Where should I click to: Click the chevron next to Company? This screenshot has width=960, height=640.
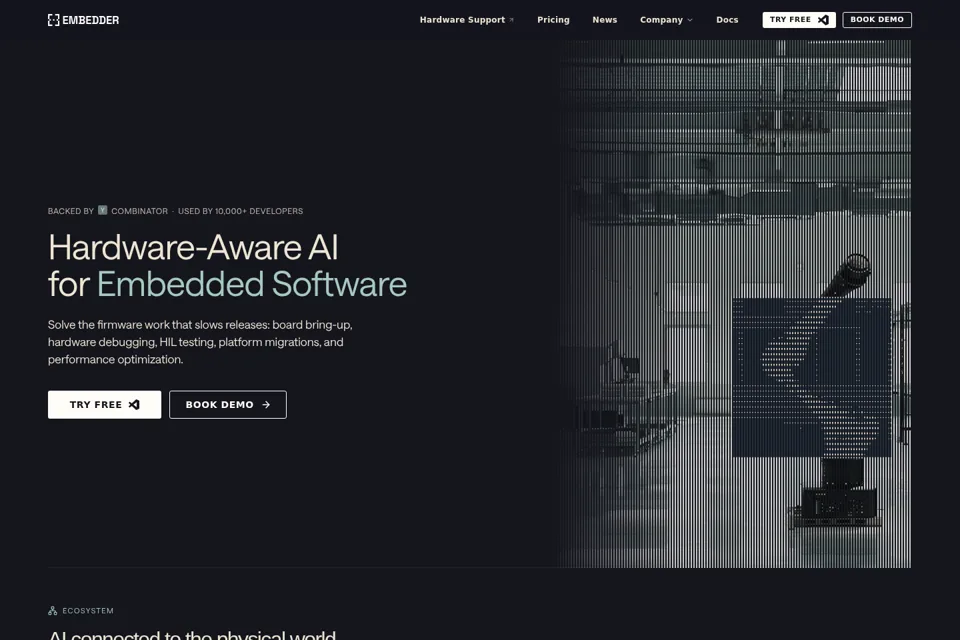(x=690, y=20)
